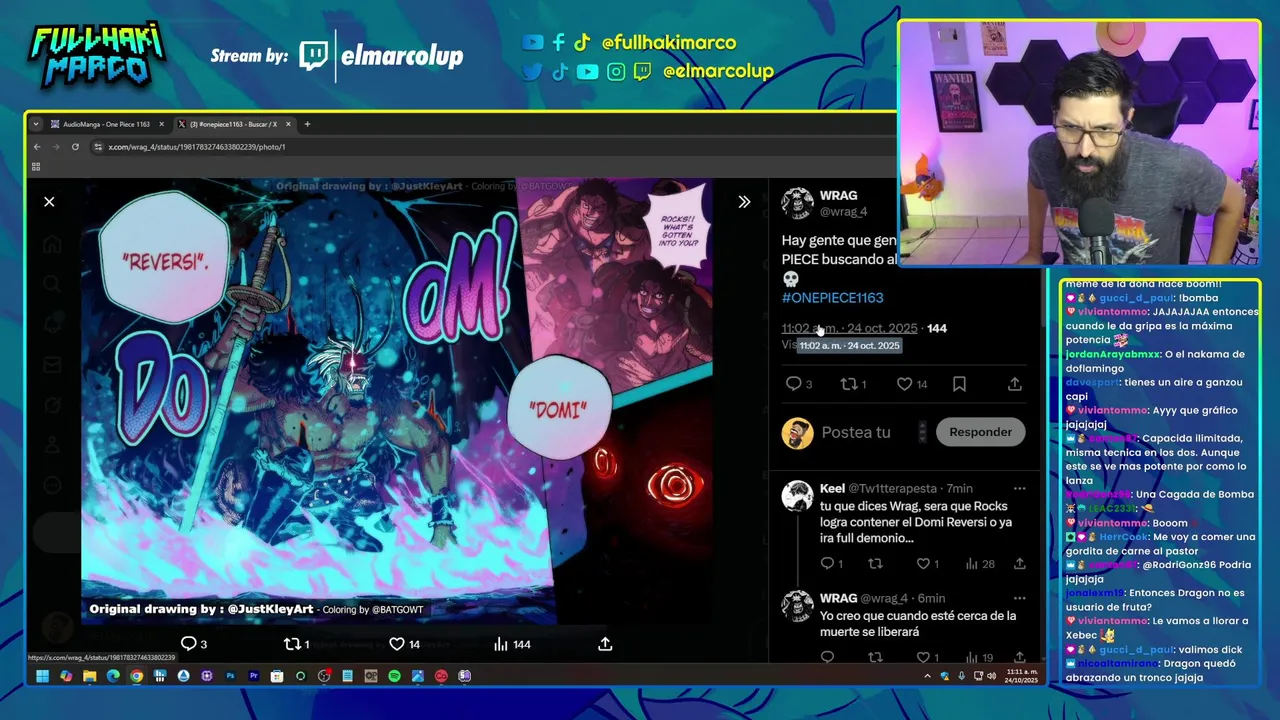Open the 11:02 a.m. 24 oct. 2025 timestamp
Image resolution: width=1280 pixels, height=720 pixels.
(x=849, y=328)
